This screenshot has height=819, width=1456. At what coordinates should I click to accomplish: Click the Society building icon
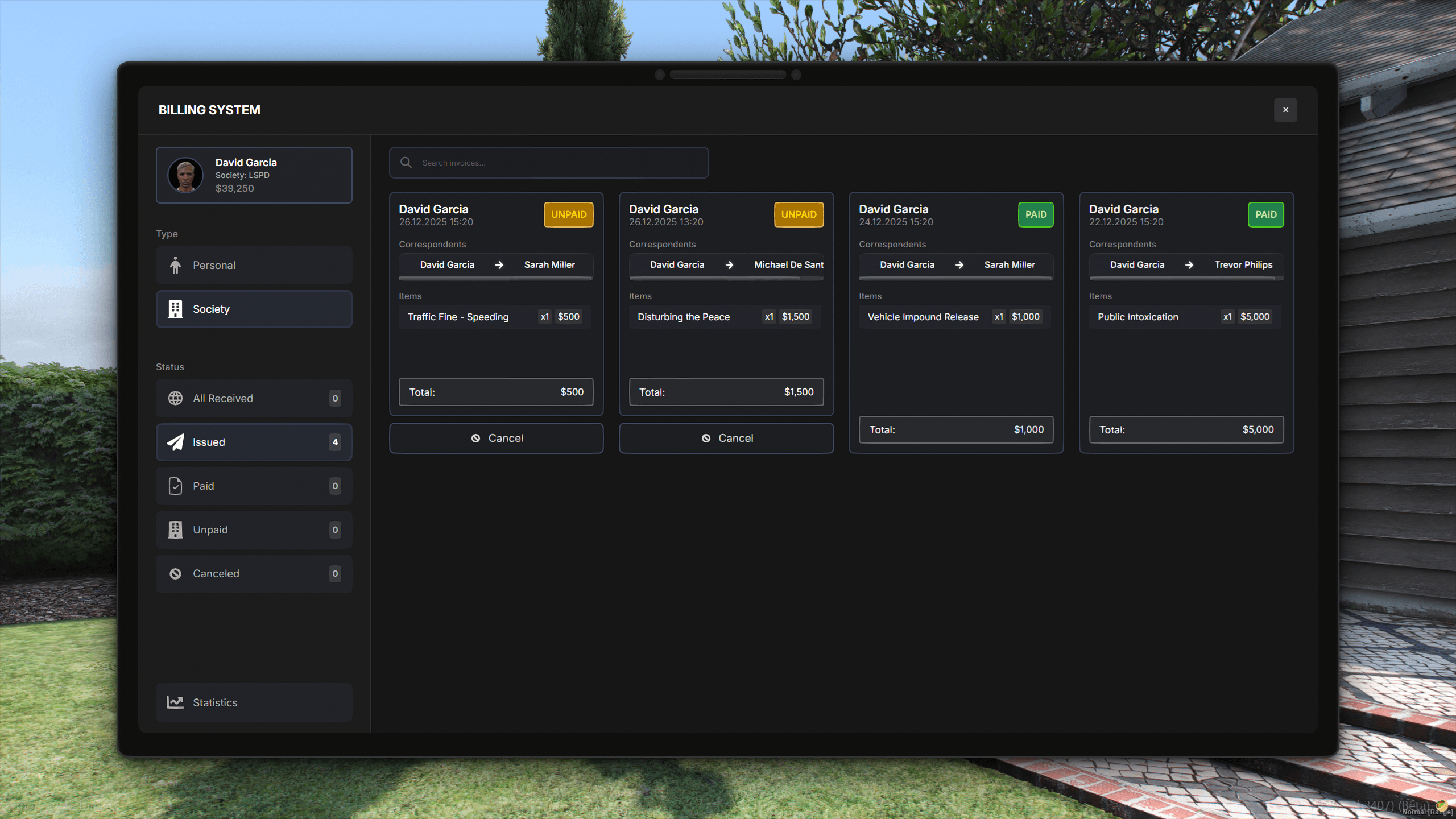pos(175,309)
